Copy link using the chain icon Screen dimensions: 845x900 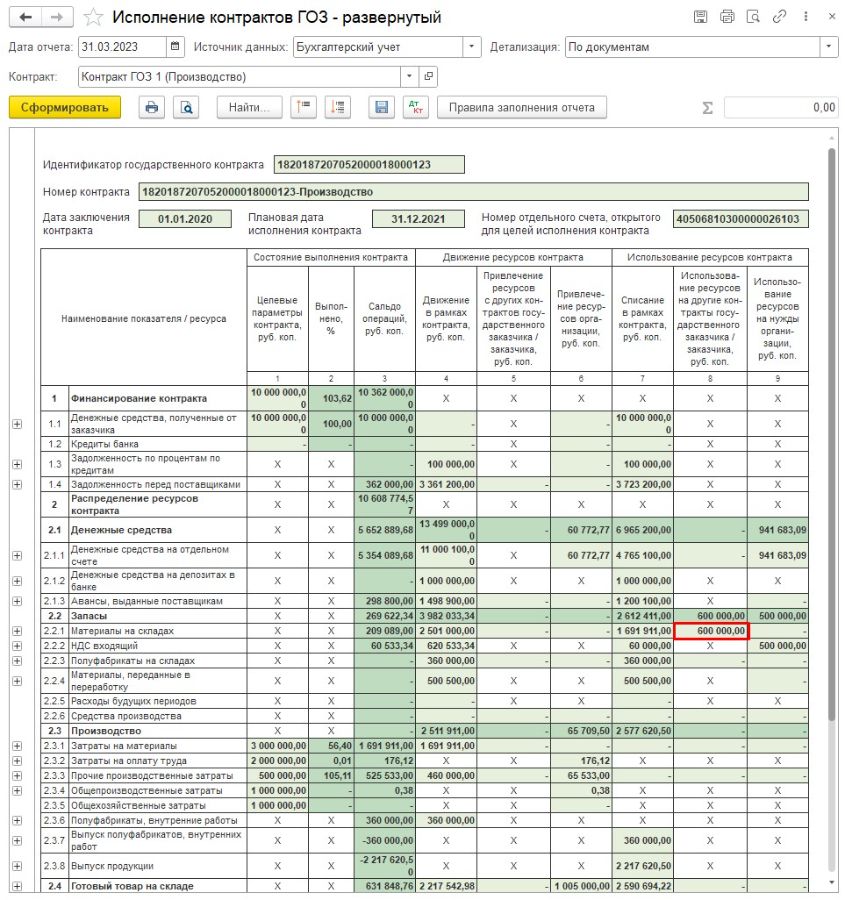click(779, 17)
